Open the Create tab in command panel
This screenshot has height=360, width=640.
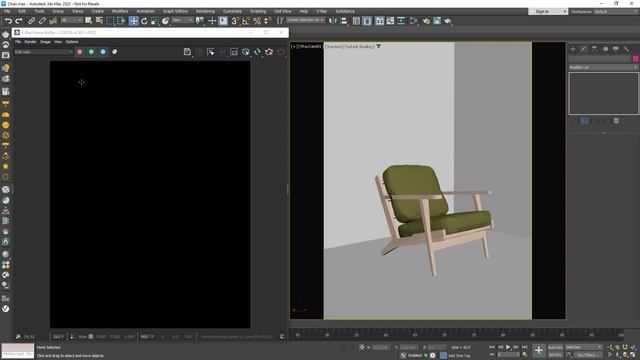coord(573,49)
